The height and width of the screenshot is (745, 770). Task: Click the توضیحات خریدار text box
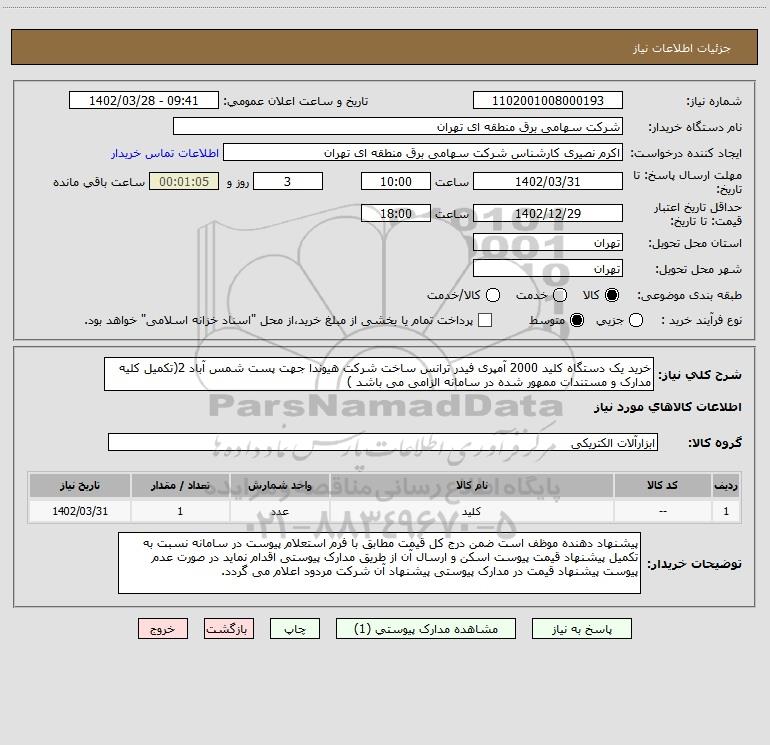[x=380, y=563]
